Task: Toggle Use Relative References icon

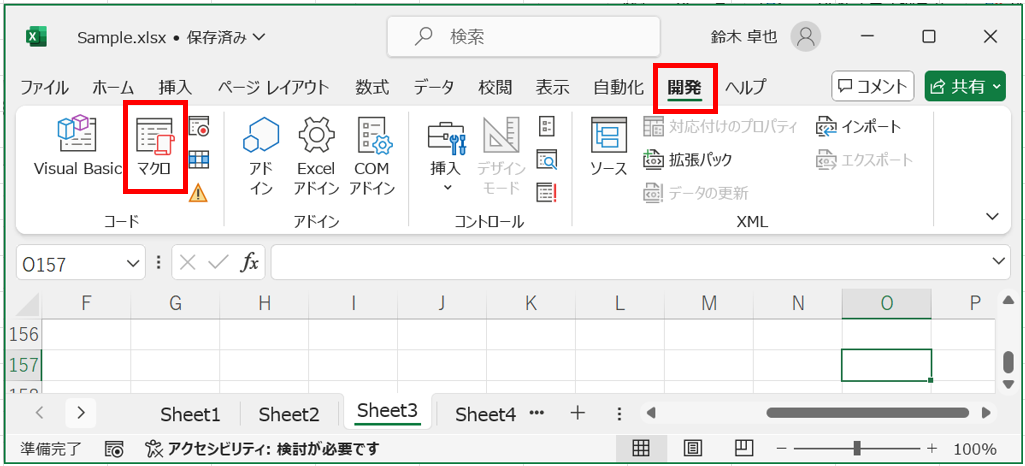Action: pos(199,159)
